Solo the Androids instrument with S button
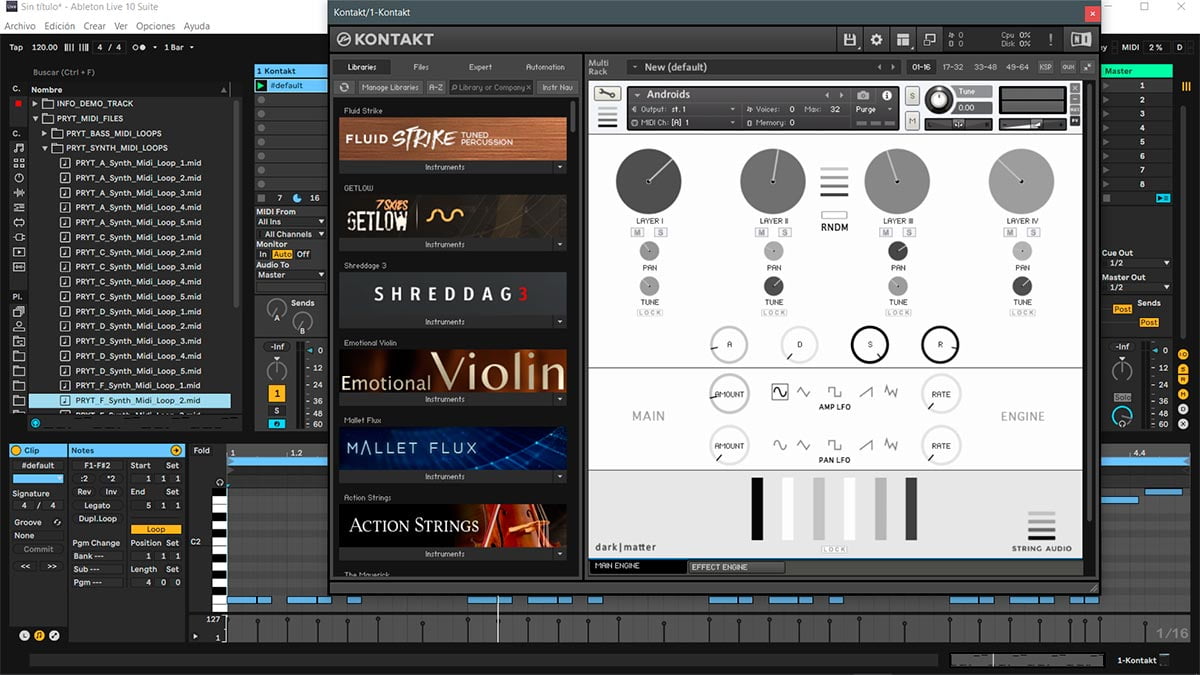1200x675 pixels. [912, 96]
